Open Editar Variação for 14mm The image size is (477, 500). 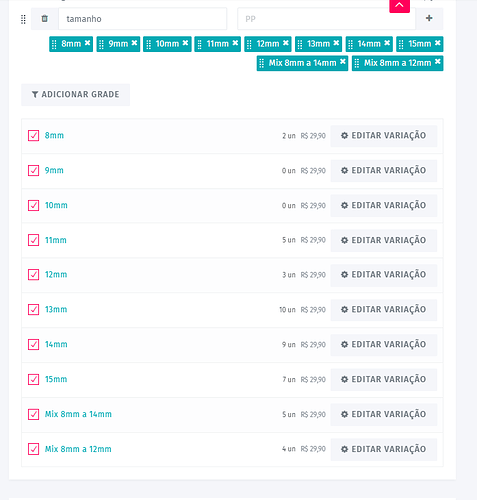[384, 345]
